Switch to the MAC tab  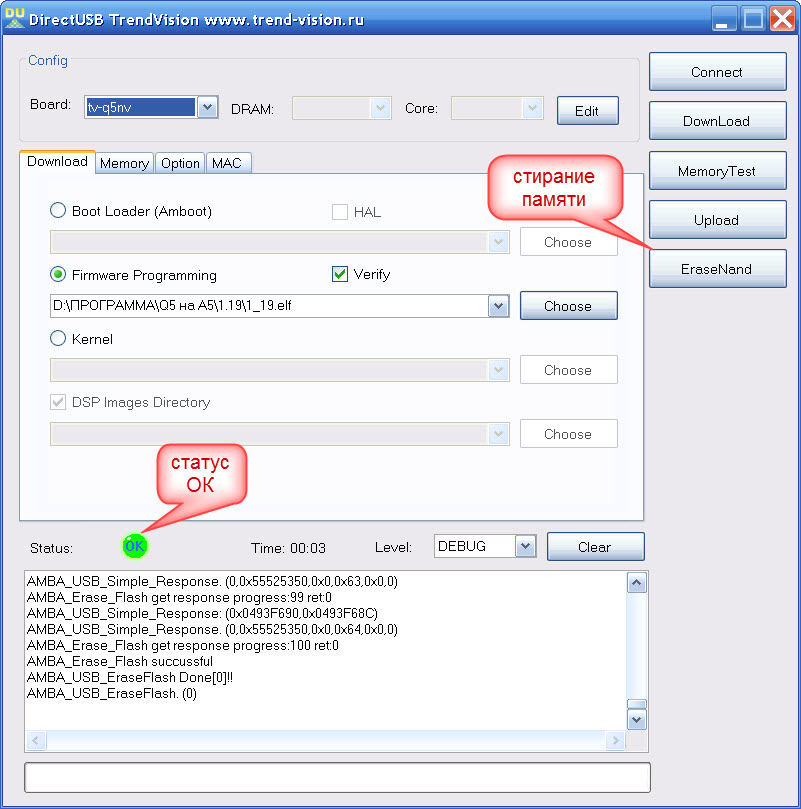tap(228, 163)
